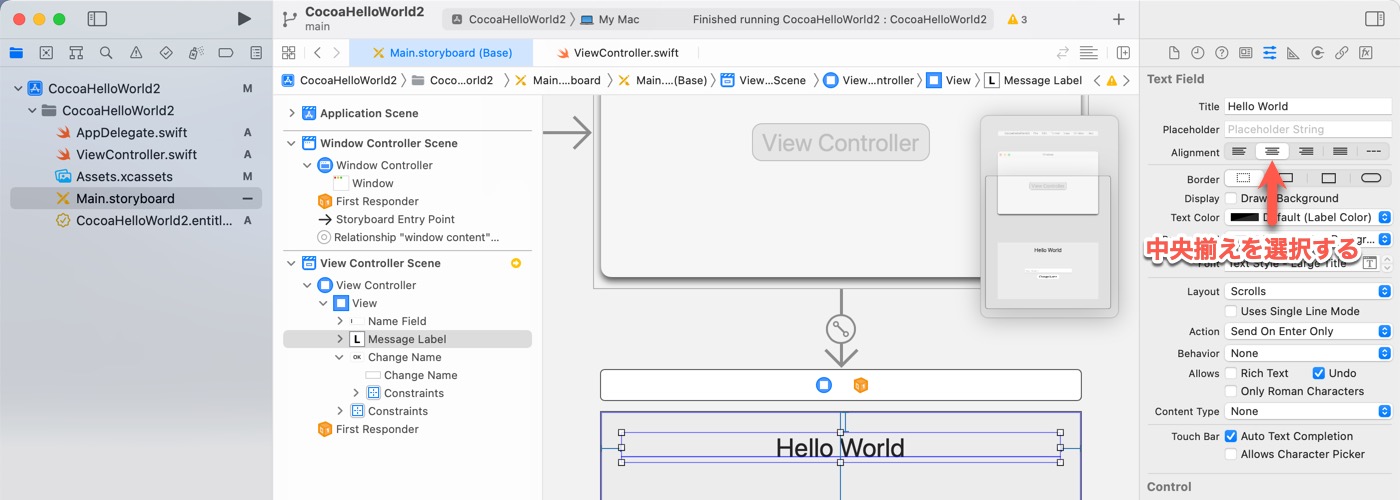
Task: Disable Auto Text Completion
Action: point(1231,436)
